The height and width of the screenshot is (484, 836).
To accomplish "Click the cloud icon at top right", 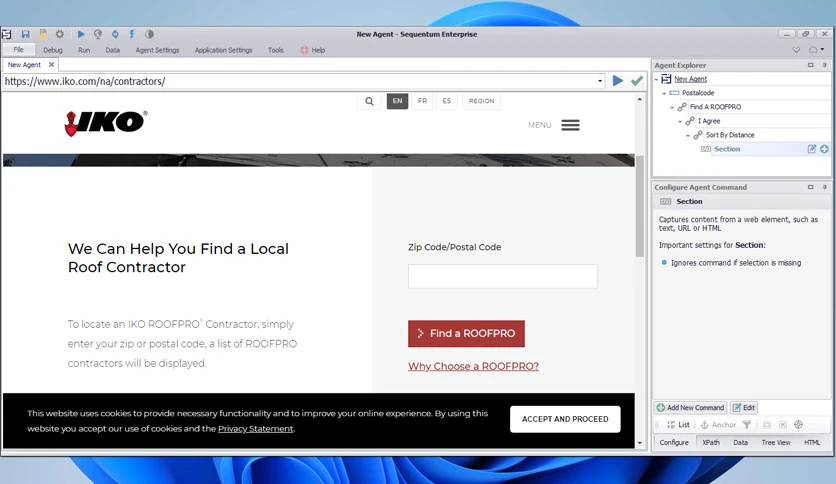I will click(x=815, y=50).
